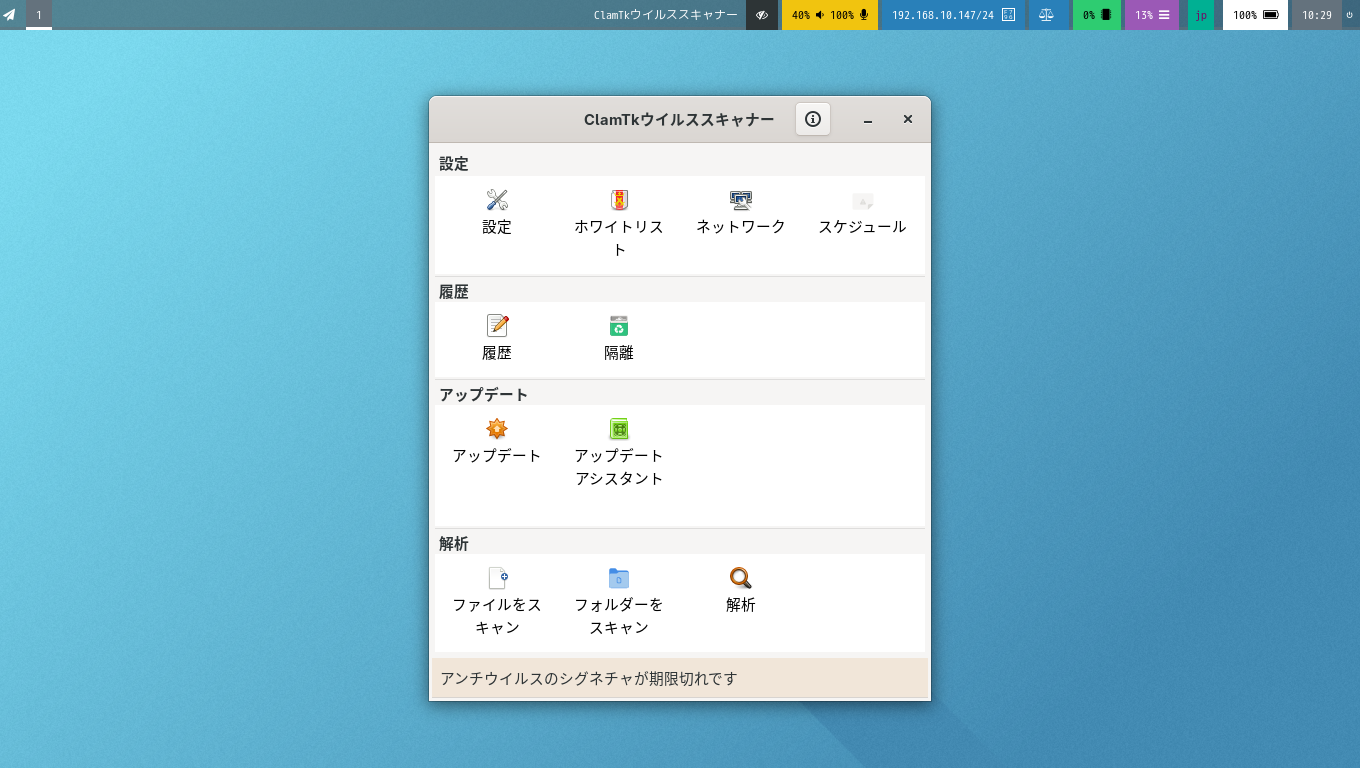Open the アップデートアシスタント (Update Assistant) icon

coord(619,429)
